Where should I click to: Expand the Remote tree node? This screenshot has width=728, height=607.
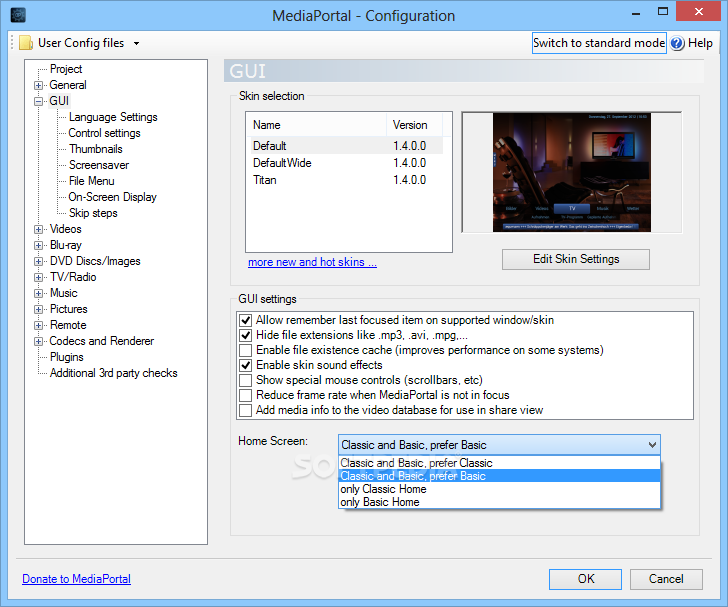39,326
